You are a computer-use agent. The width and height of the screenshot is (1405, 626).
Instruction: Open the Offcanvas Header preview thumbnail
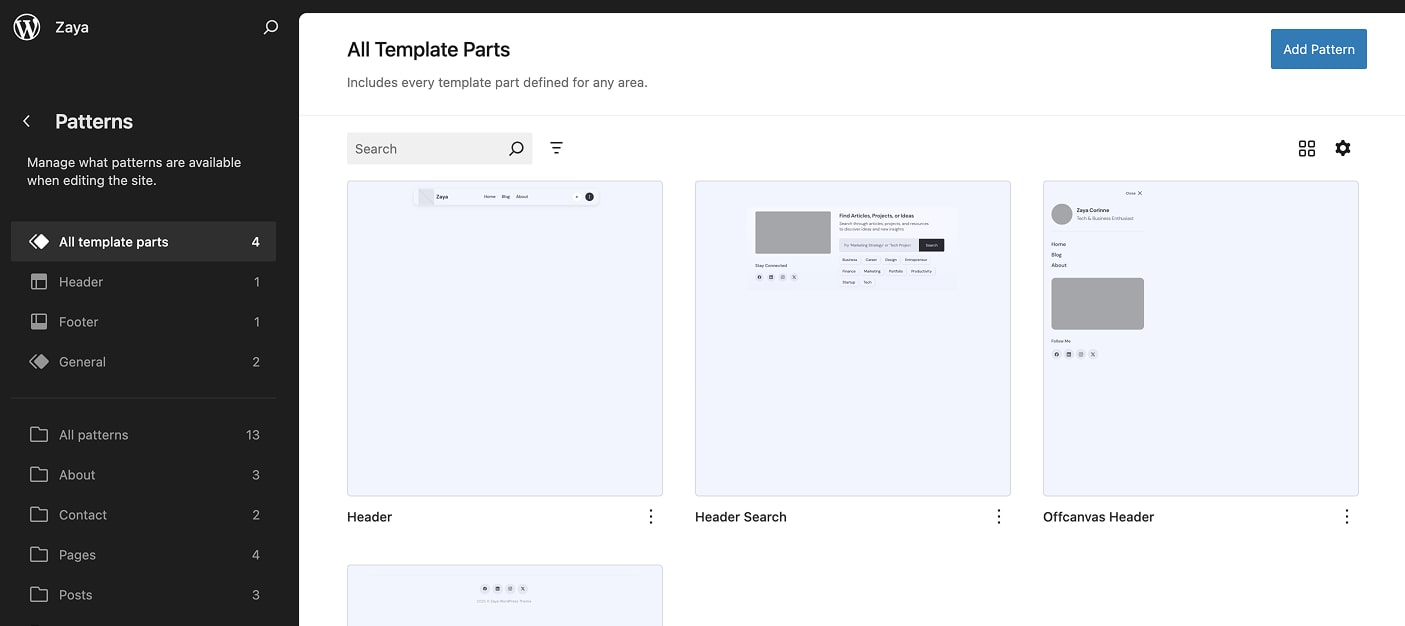click(1200, 338)
